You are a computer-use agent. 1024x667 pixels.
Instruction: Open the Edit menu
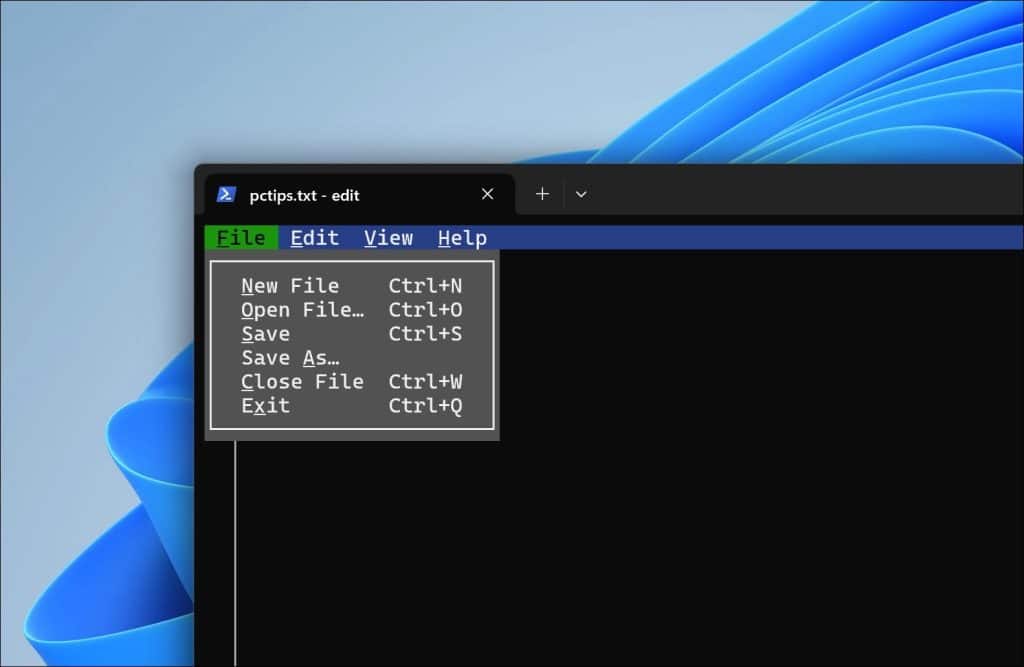[315, 238]
